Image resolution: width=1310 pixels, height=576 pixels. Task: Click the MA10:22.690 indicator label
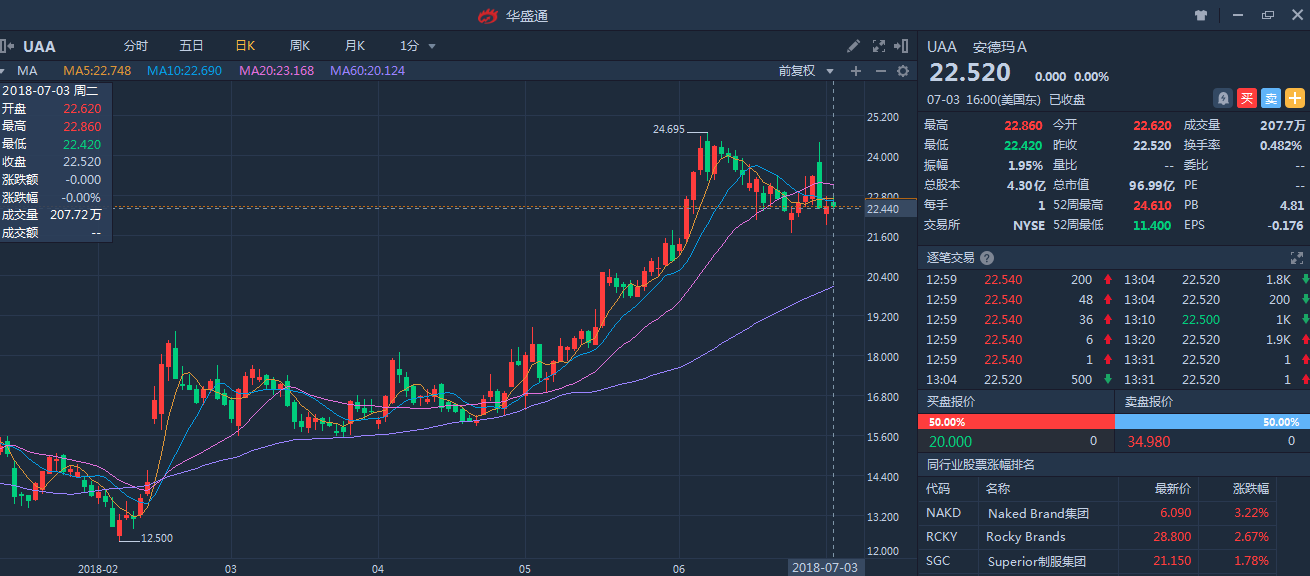(184, 71)
